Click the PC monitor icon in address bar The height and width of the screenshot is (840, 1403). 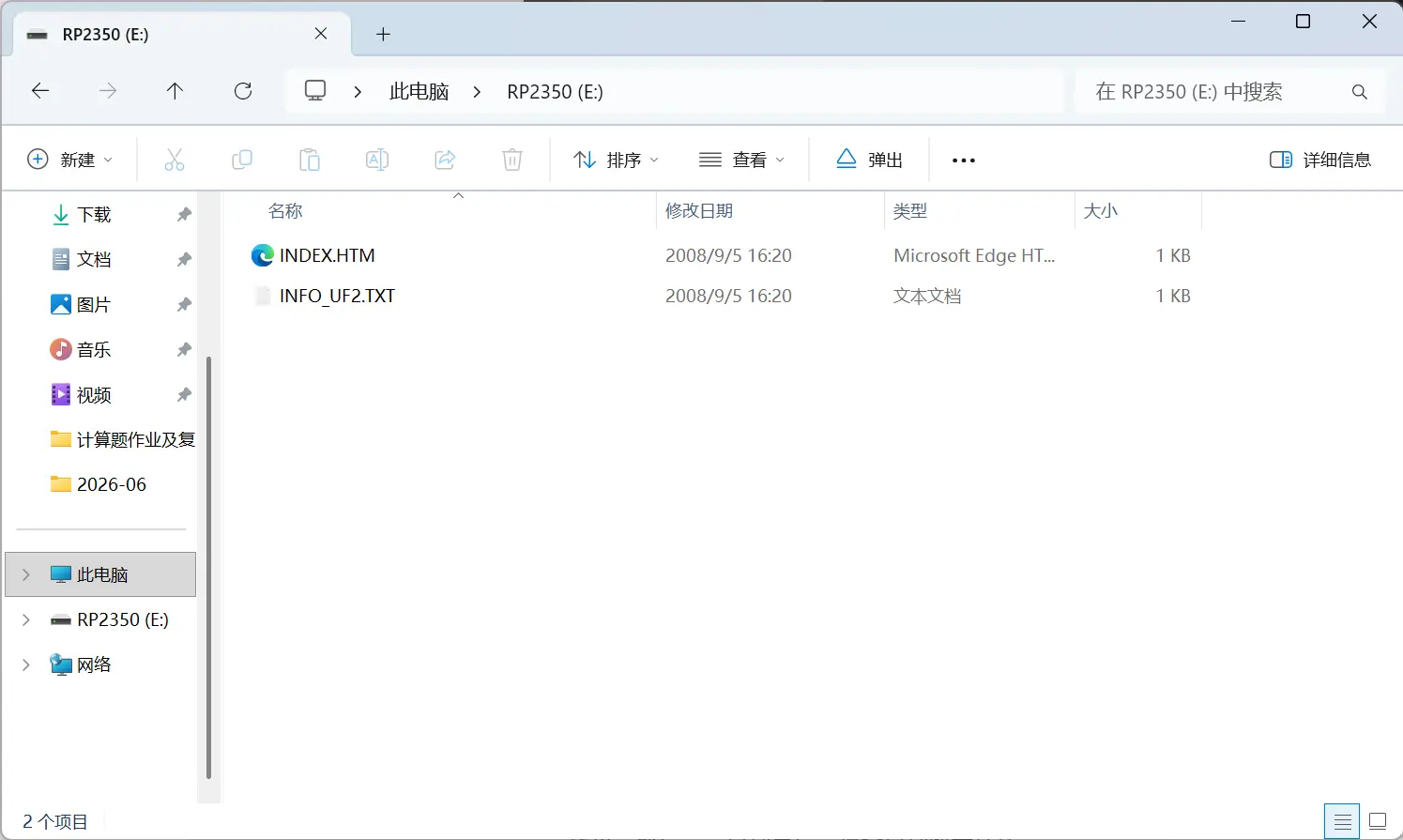click(x=315, y=91)
